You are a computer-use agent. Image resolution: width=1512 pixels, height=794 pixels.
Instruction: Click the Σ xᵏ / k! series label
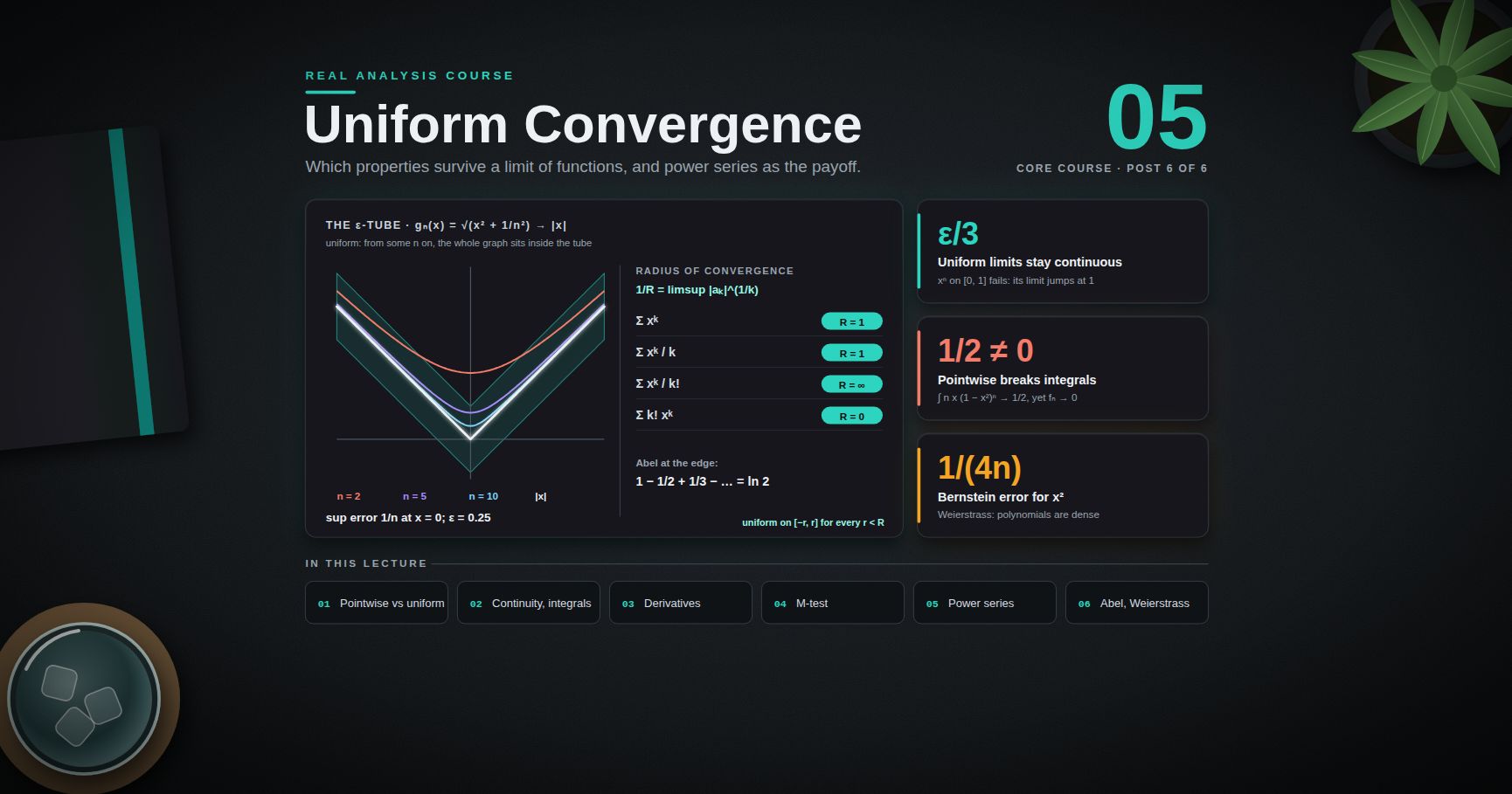[657, 383]
